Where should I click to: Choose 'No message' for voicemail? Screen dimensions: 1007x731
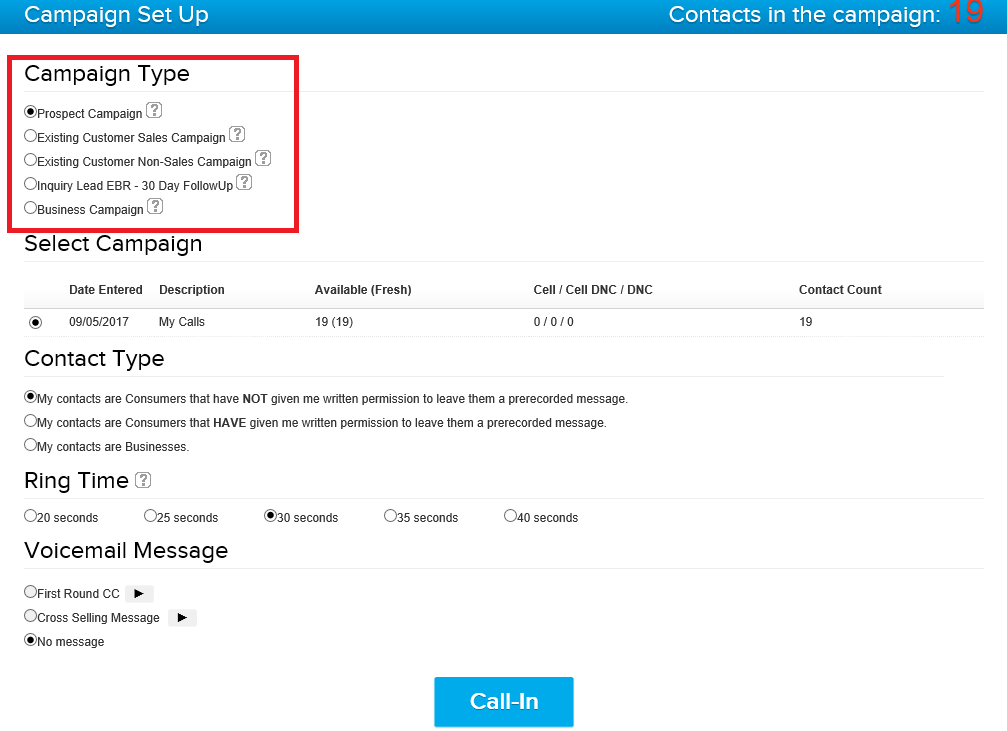pyautogui.click(x=29, y=640)
